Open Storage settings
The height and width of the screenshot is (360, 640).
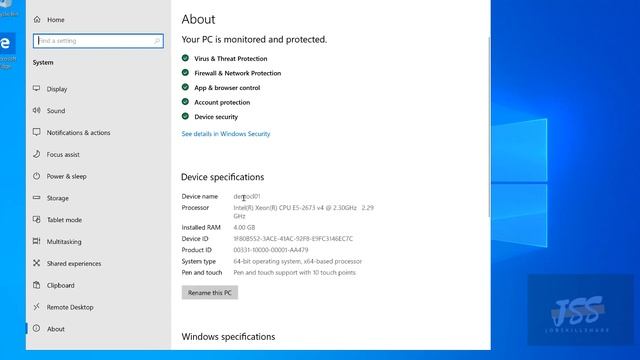click(58, 198)
